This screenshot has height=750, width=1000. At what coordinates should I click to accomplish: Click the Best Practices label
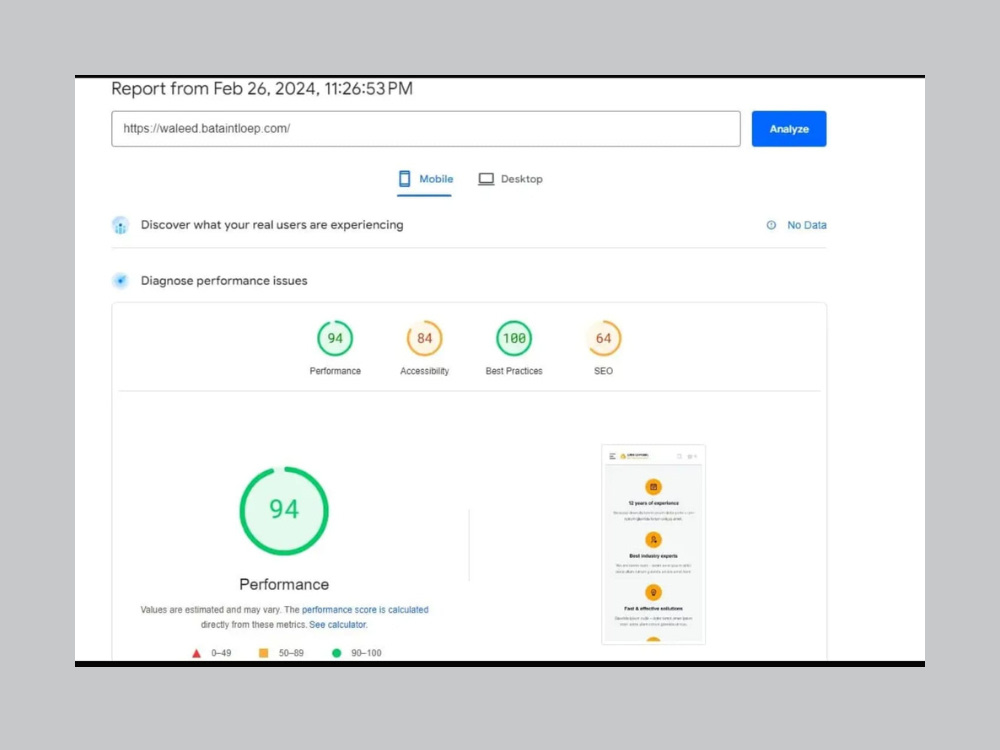tap(514, 371)
